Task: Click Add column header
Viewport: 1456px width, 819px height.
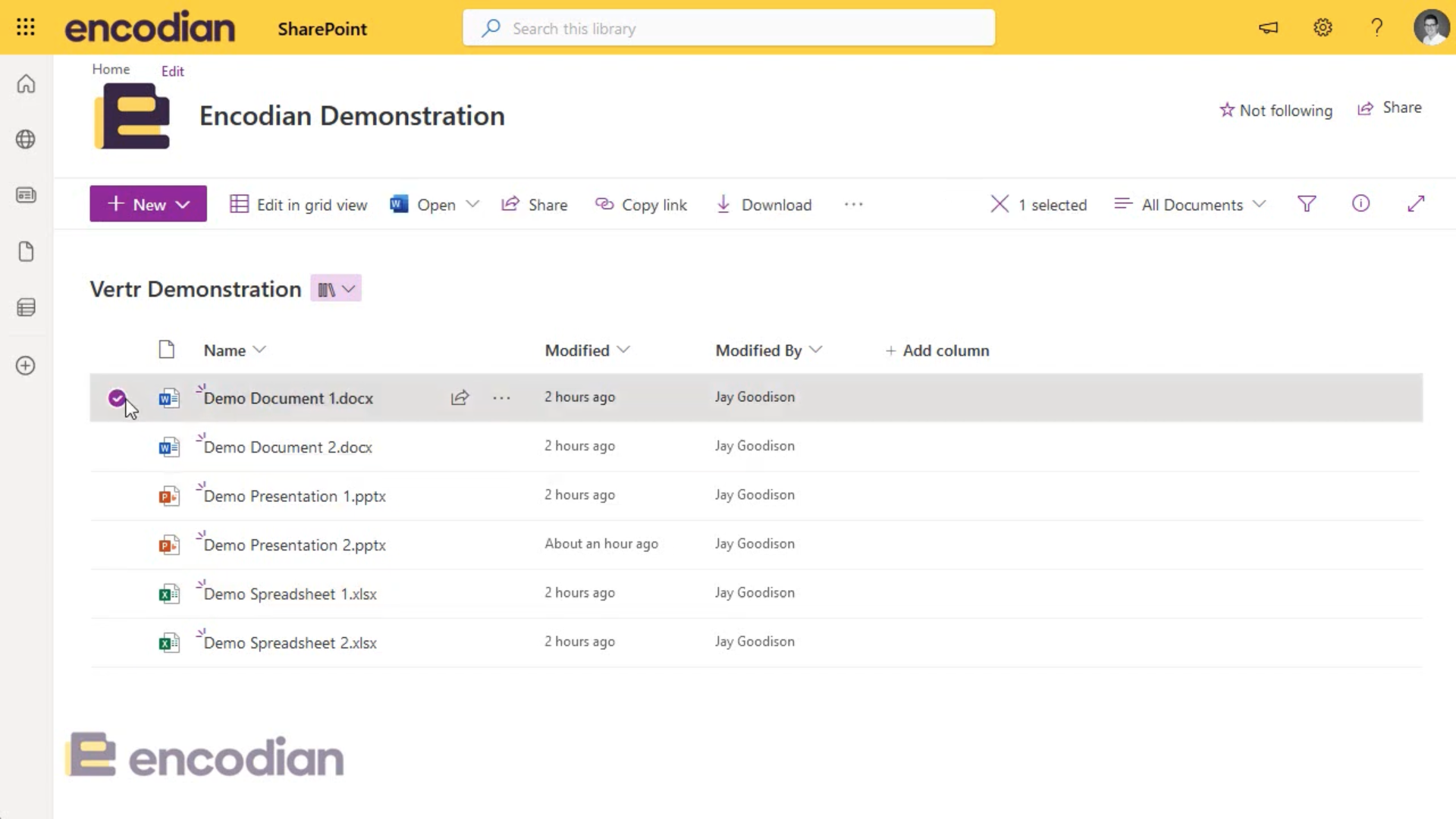Action: click(937, 350)
